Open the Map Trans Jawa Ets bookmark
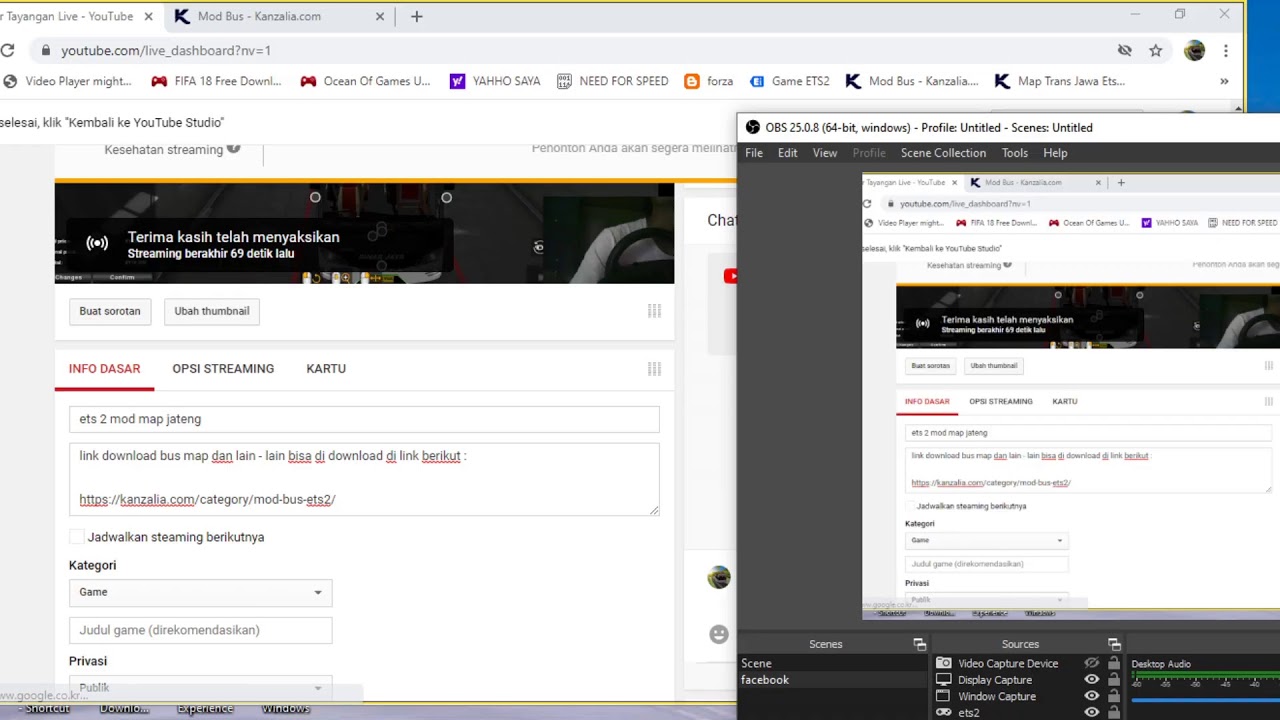Screen dimensions: 1280x720 1060,81
